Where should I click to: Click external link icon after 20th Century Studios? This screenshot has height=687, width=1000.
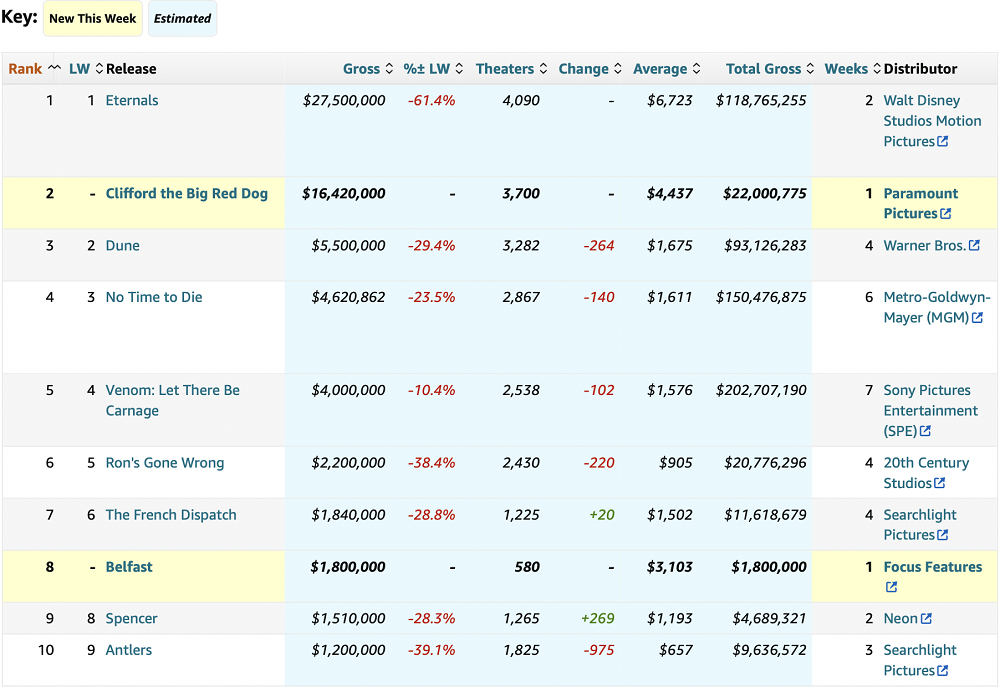[x=939, y=484]
